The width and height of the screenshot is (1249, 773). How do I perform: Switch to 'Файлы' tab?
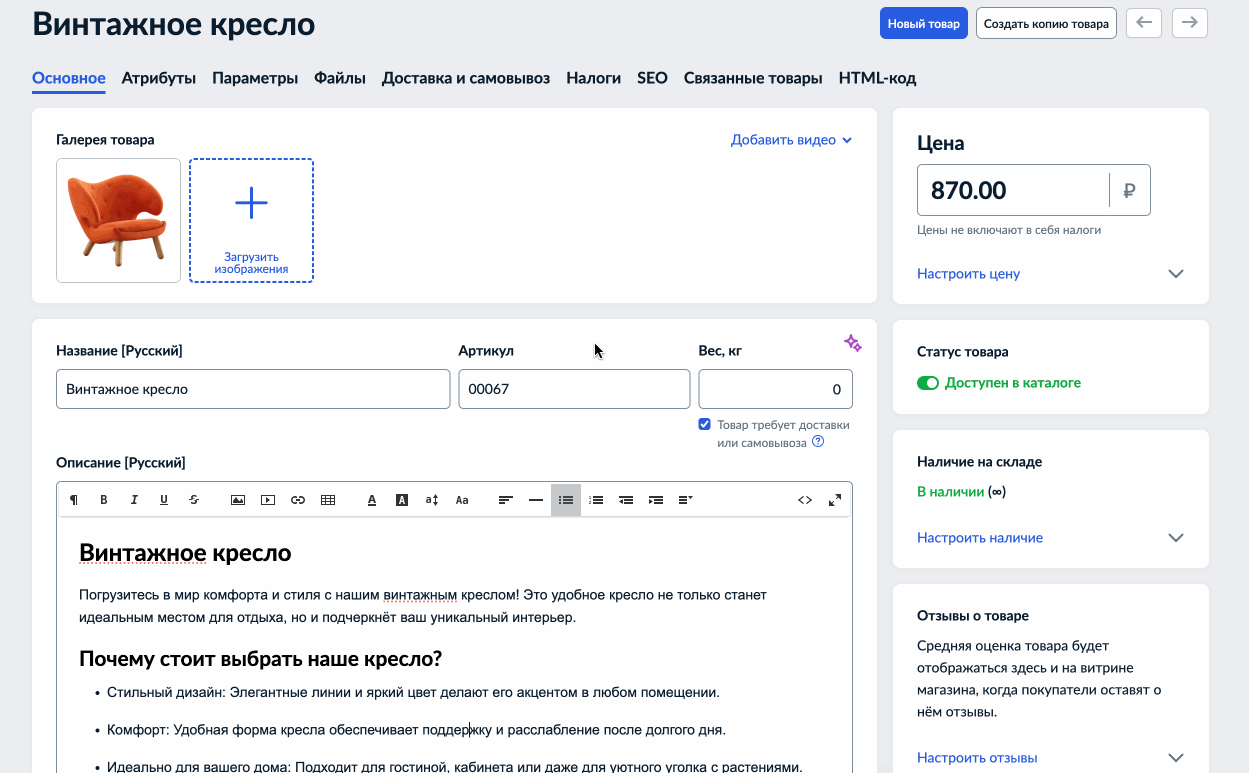tap(340, 78)
